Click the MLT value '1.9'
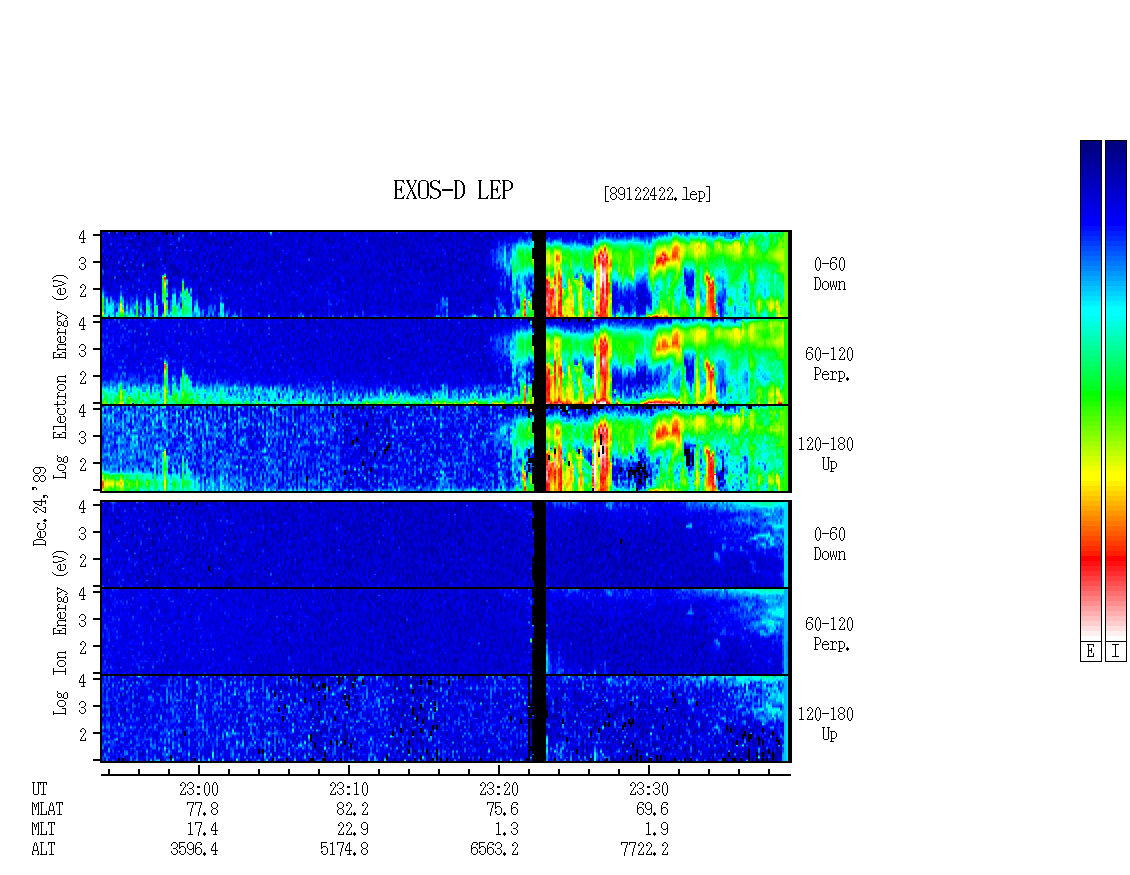 tap(657, 830)
